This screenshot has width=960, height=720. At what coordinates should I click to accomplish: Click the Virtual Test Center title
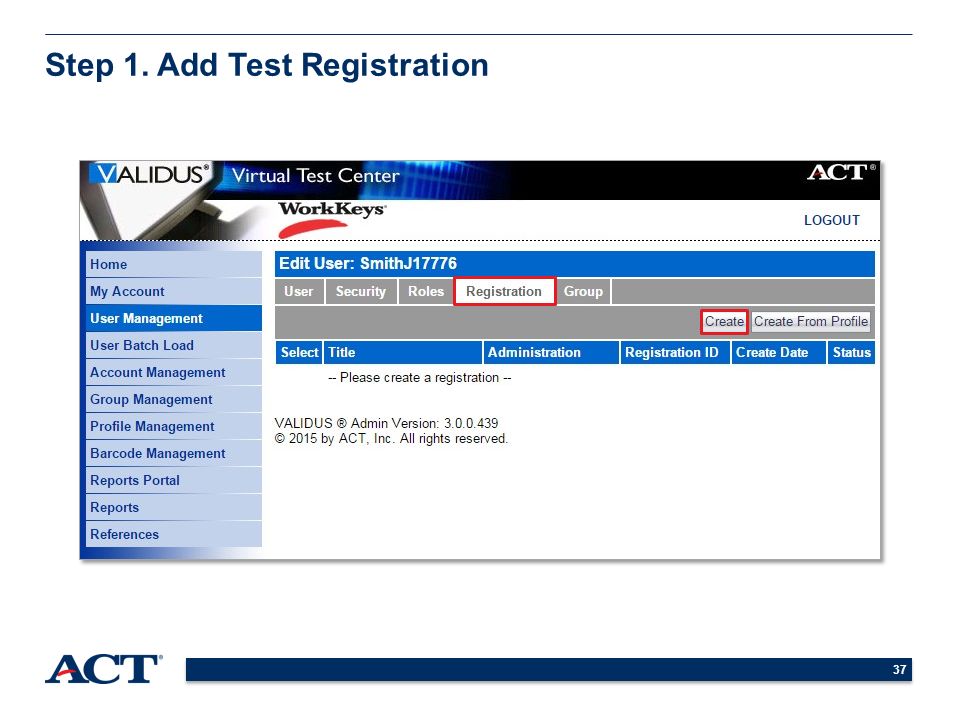pyautogui.click(x=315, y=176)
